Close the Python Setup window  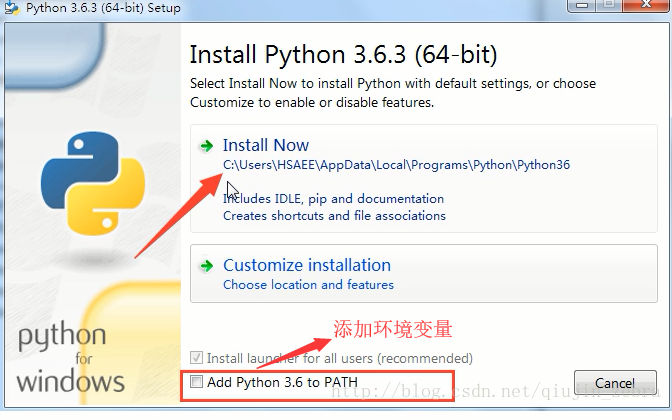click(x=646, y=5)
